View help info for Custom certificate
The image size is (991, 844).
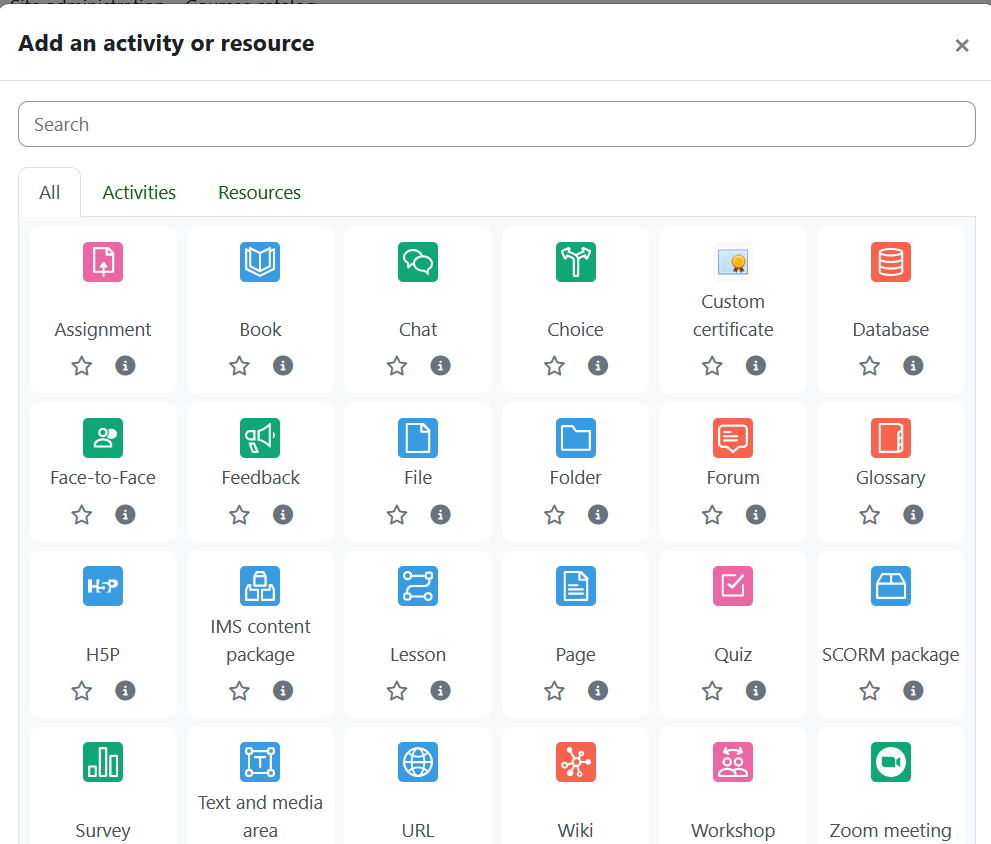point(756,366)
